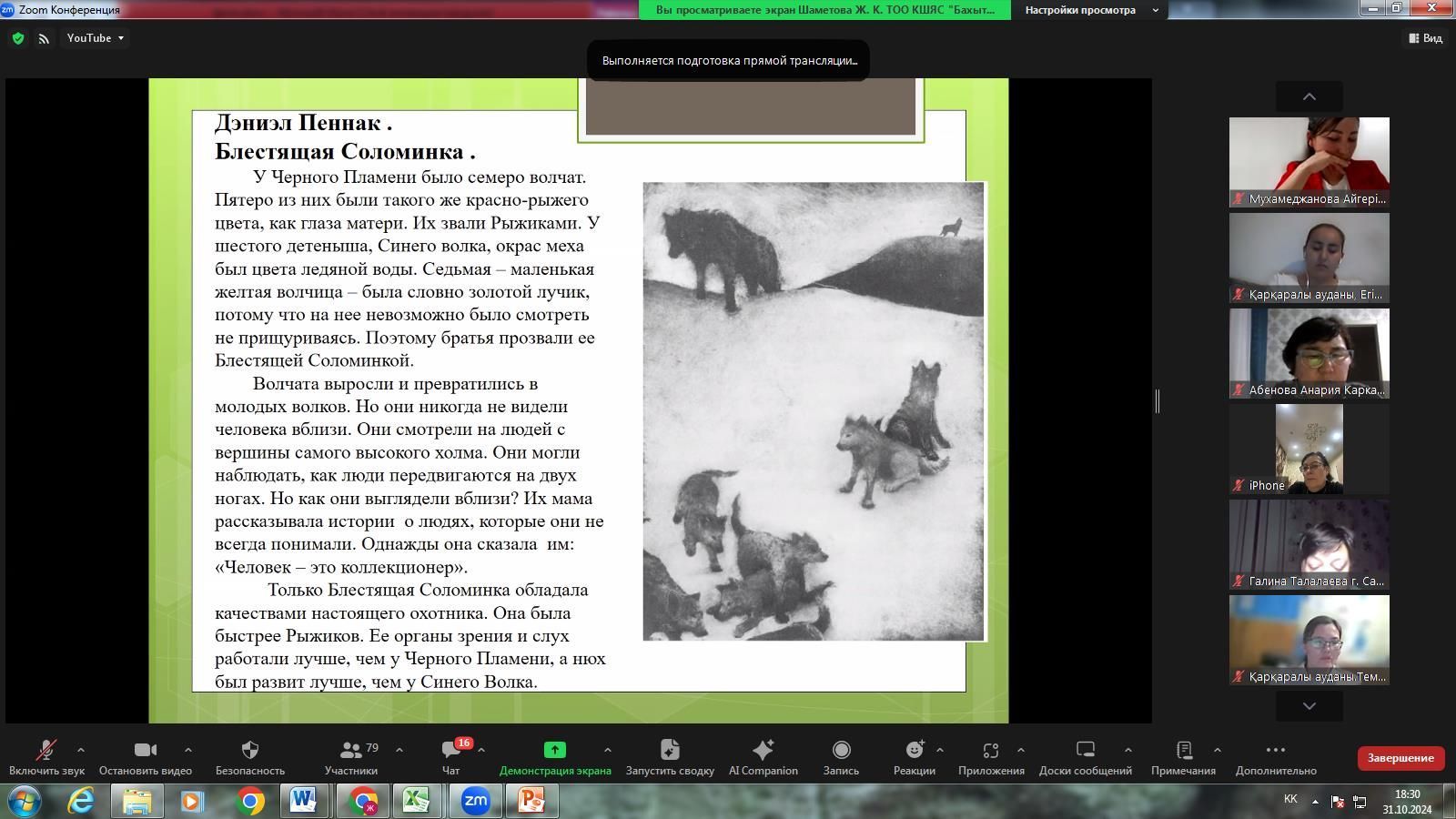Open the More (Дополнительно) menu
Image resolution: width=1456 pixels, height=819 pixels.
(1275, 750)
